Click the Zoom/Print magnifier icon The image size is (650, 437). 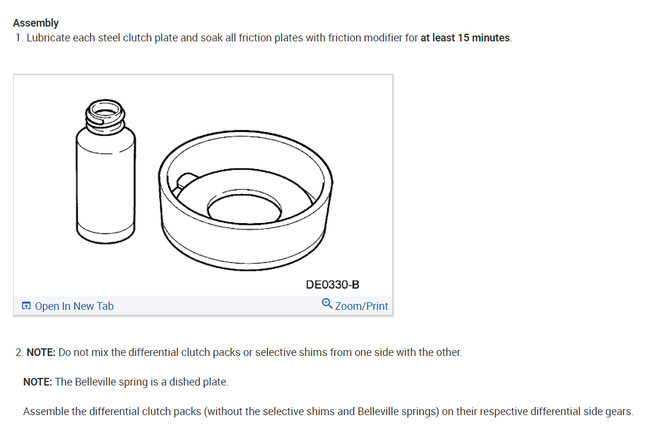pyautogui.click(x=327, y=305)
